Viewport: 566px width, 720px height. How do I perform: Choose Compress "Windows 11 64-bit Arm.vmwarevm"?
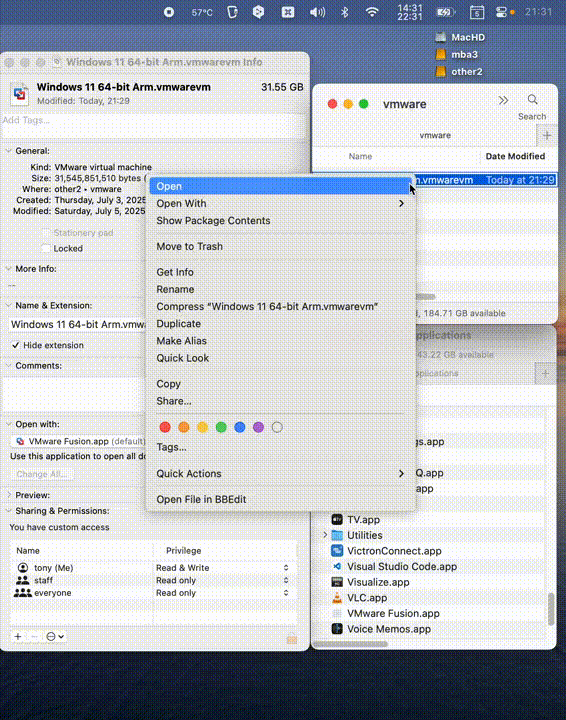pos(280,306)
